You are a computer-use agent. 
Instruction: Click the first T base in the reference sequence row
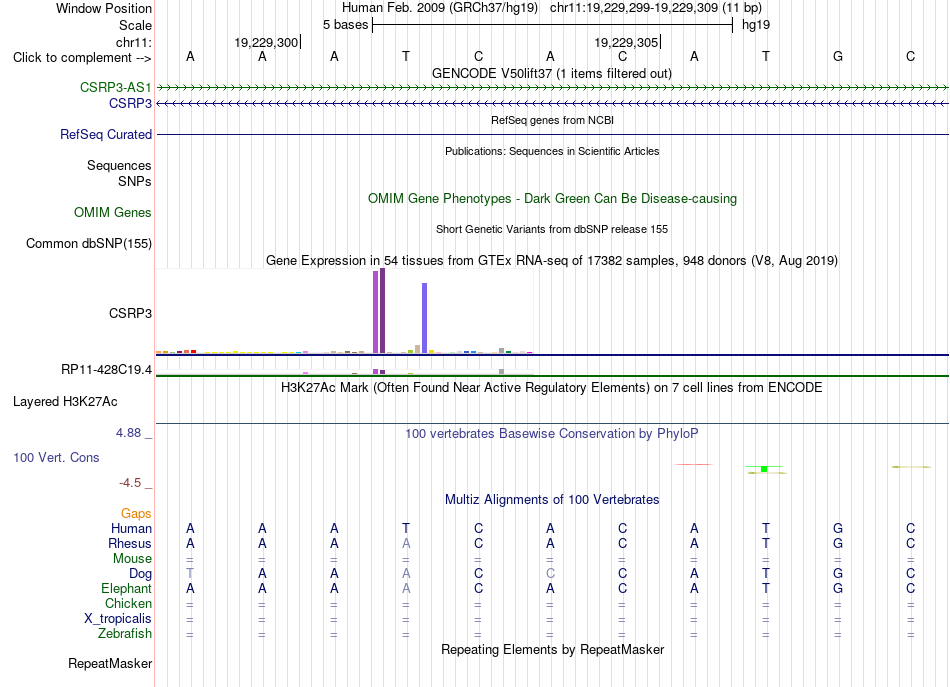coord(406,56)
